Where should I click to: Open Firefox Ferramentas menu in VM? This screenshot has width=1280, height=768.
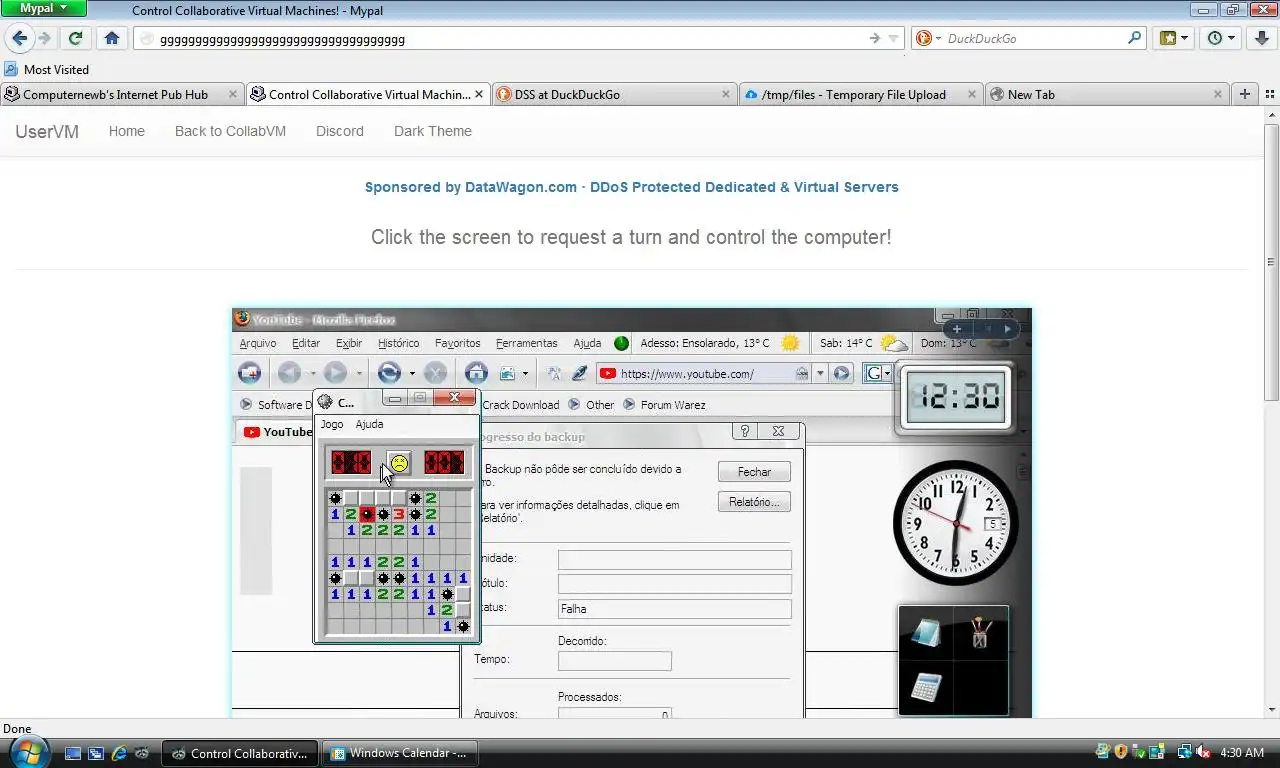click(x=527, y=343)
